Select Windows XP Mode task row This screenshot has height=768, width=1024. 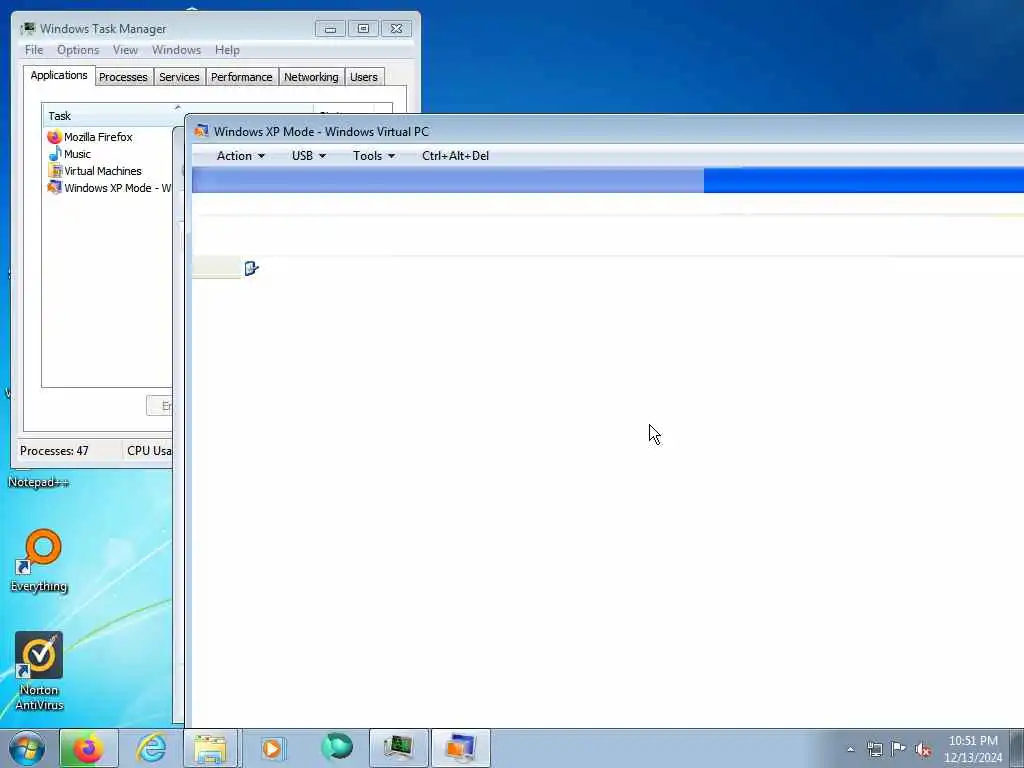108,187
